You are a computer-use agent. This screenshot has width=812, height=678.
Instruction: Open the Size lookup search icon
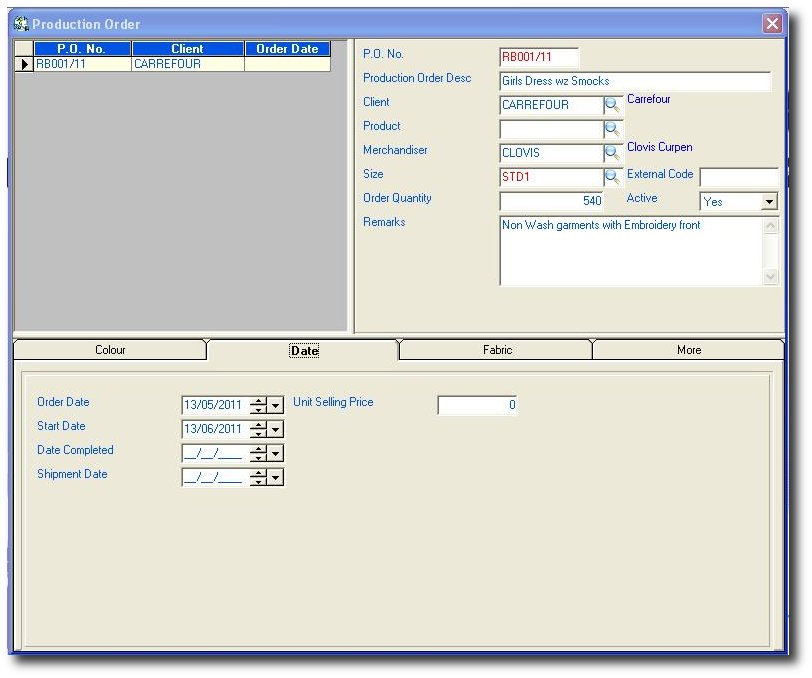pos(612,177)
